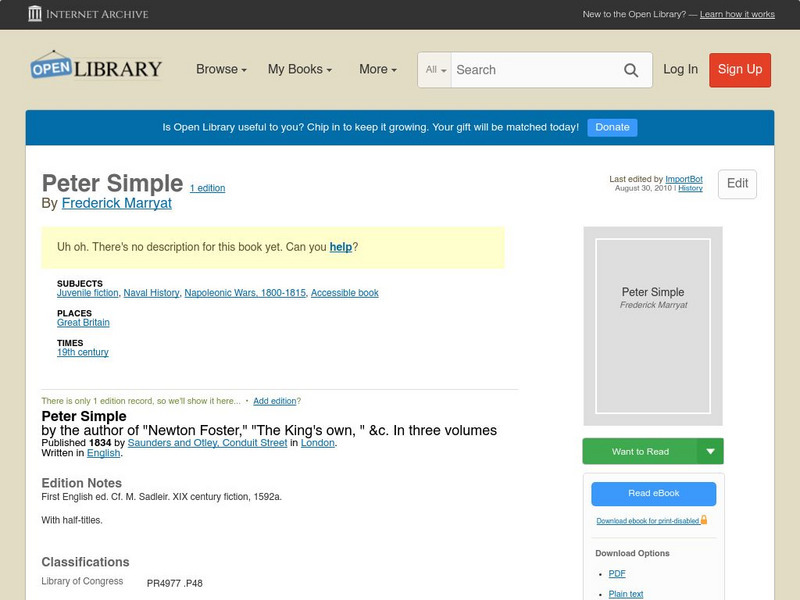Open the My Books menu
Screen dimensions: 800x600
click(x=299, y=69)
